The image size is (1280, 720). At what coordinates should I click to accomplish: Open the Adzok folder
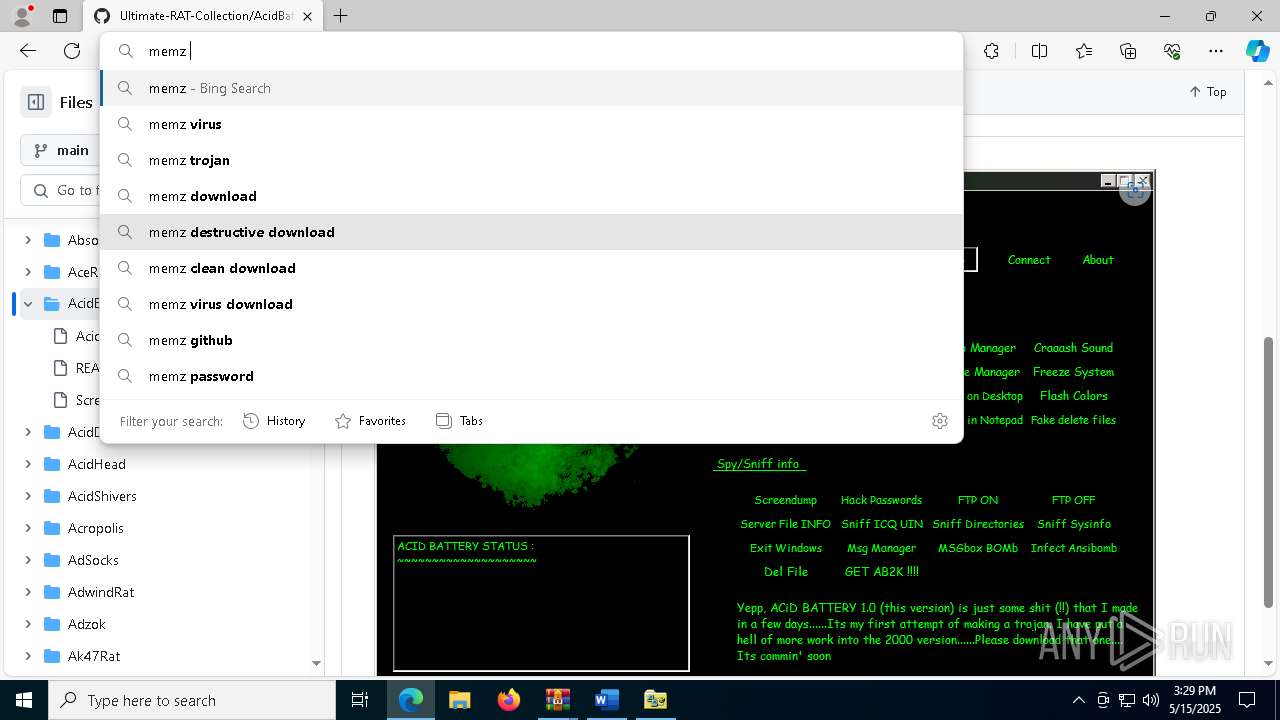(86, 624)
